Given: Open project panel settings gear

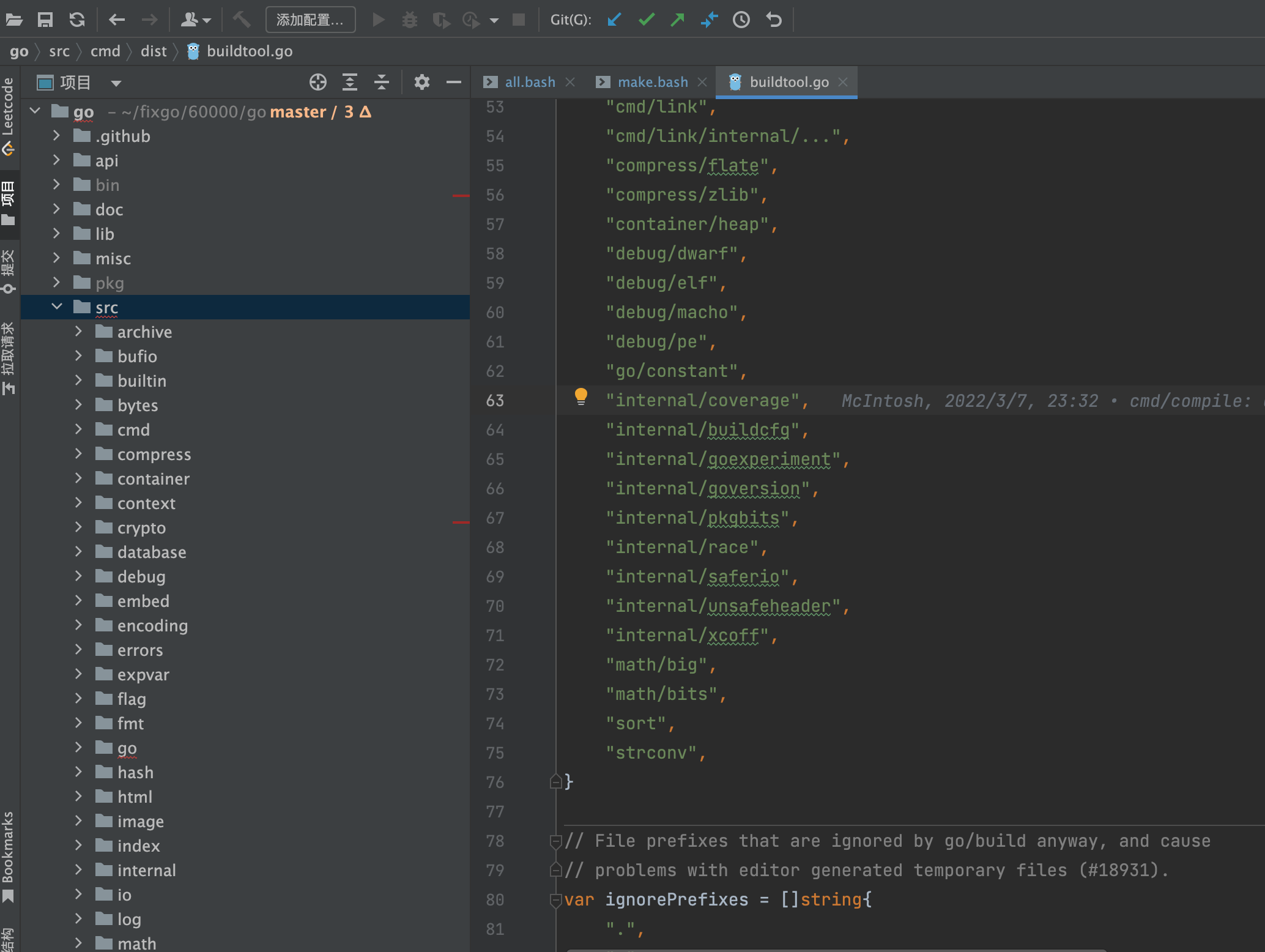Looking at the screenshot, I should click(421, 82).
